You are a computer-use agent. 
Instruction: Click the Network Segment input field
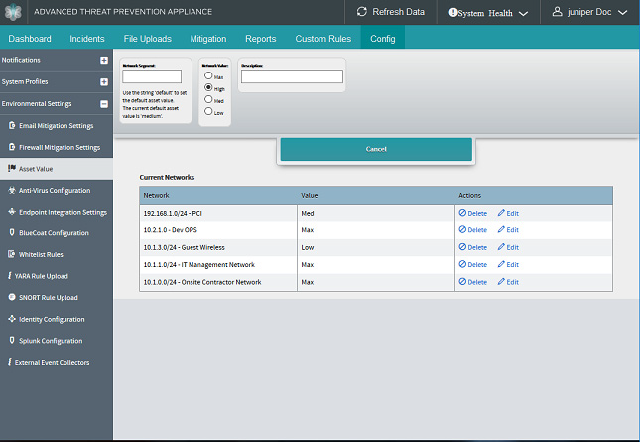151,77
